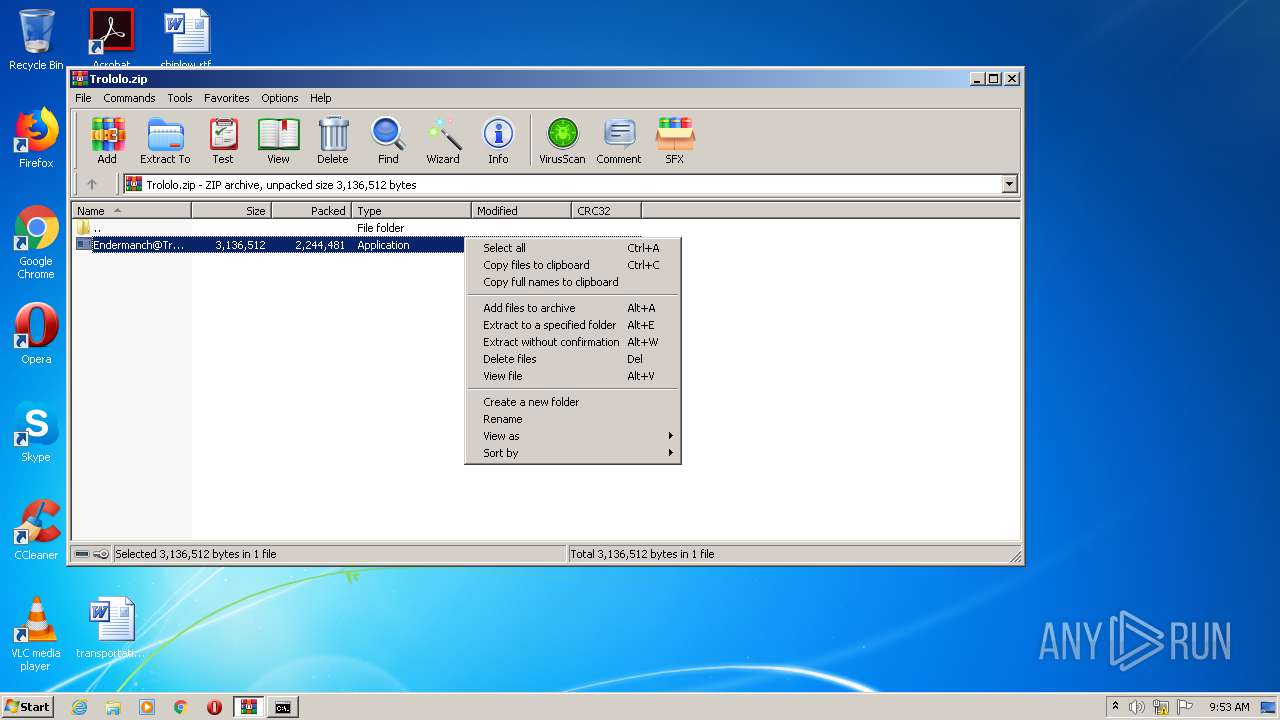Open the Opera desktop shortcut
This screenshot has height=720, width=1280.
[x=36, y=334]
